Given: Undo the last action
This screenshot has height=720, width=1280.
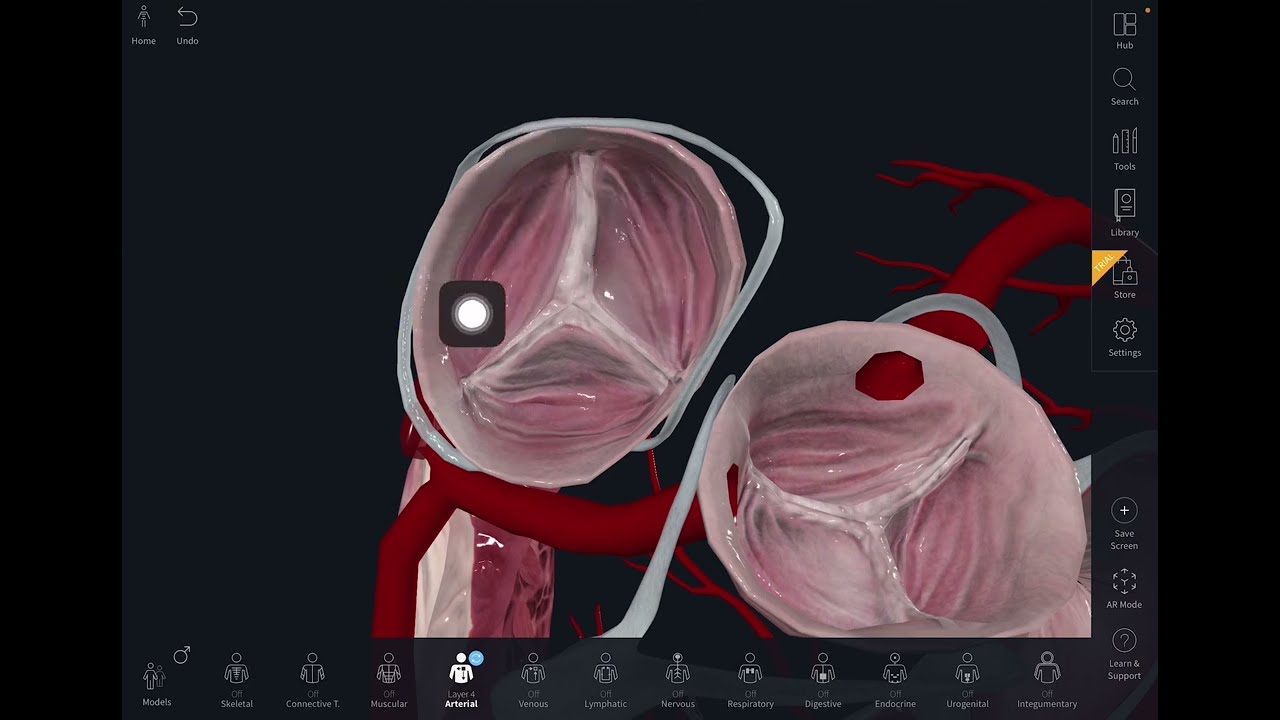Looking at the screenshot, I should pos(187,26).
